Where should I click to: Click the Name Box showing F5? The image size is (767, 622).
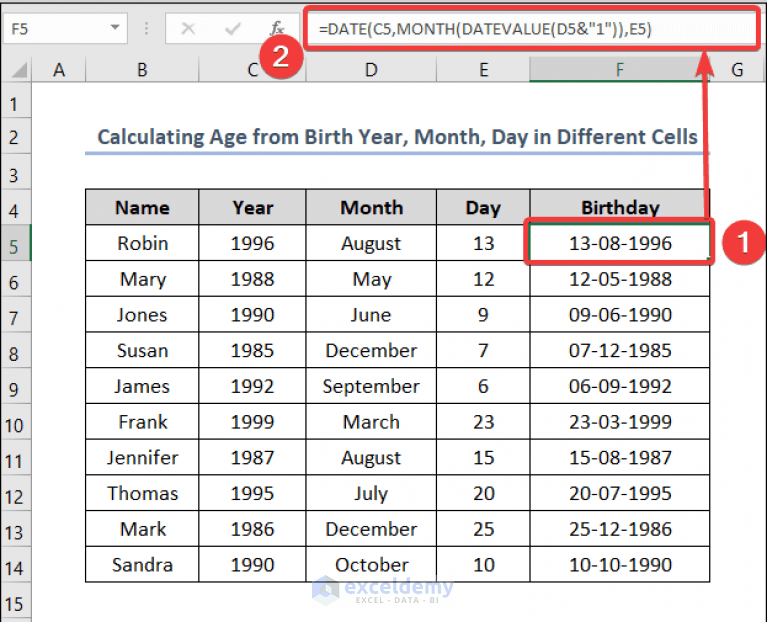(x=65, y=29)
